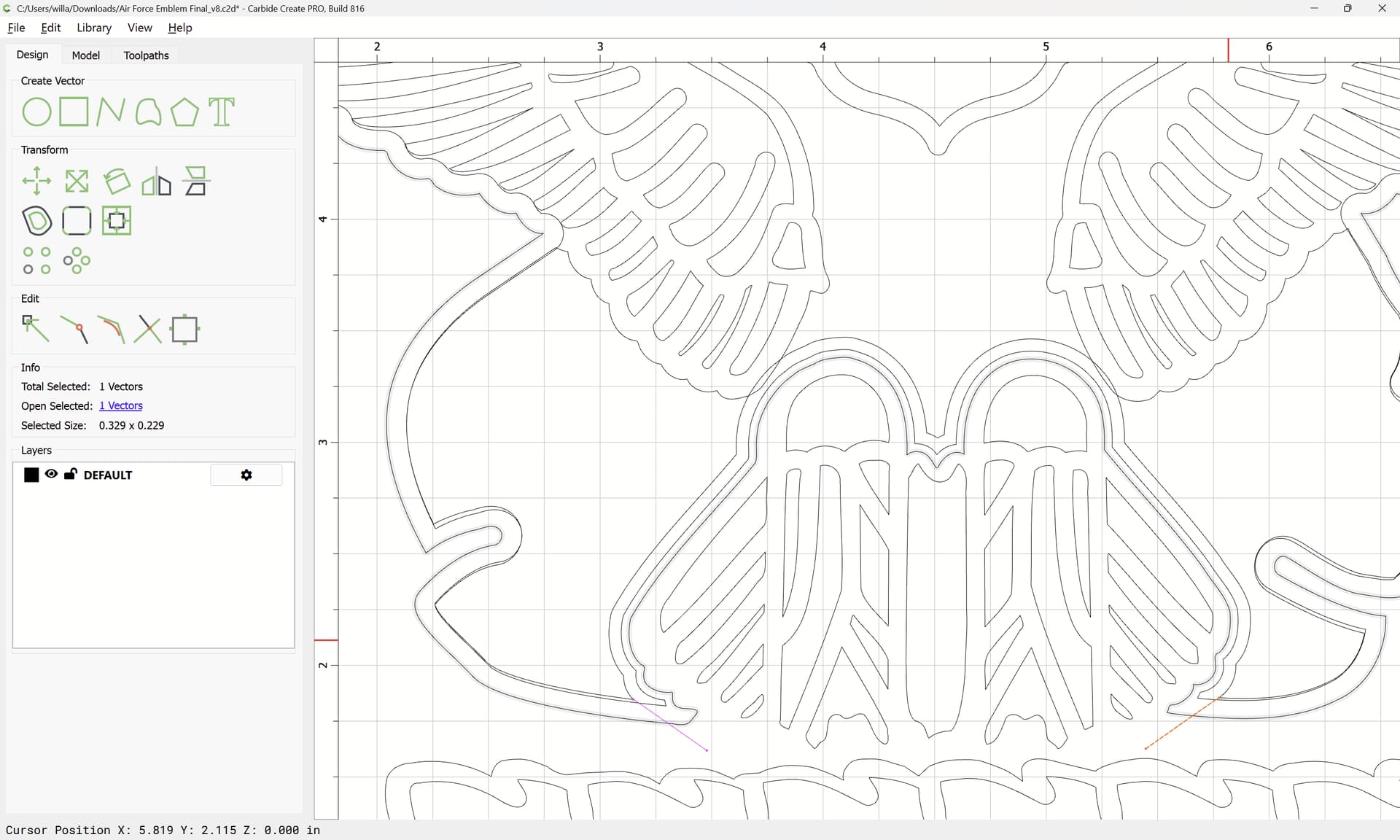
Task: Open the Offset vectors tool
Action: (x=36, y=221)
